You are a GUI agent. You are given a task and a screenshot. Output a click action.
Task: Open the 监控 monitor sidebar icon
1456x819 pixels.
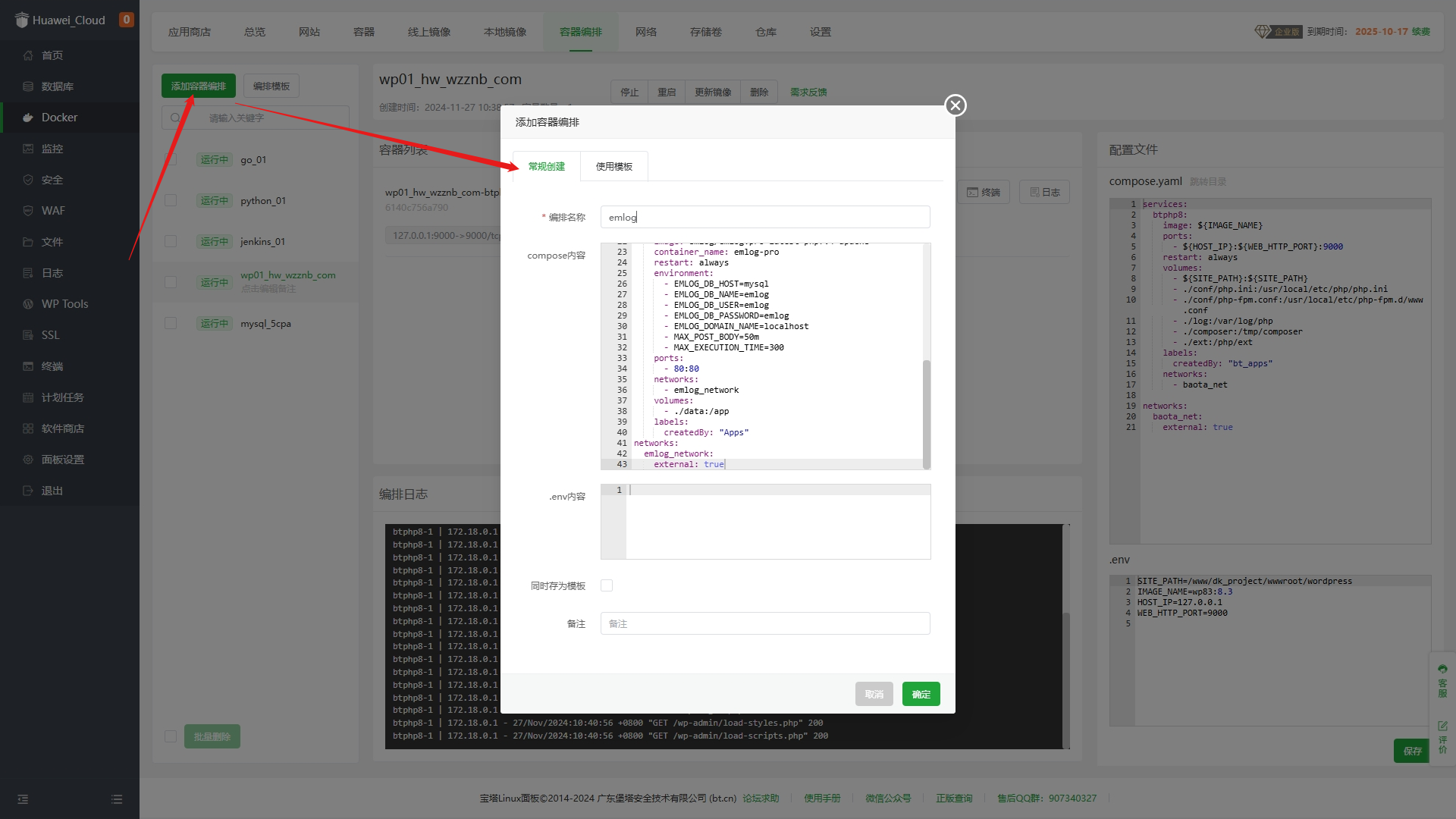click(28, 149)
